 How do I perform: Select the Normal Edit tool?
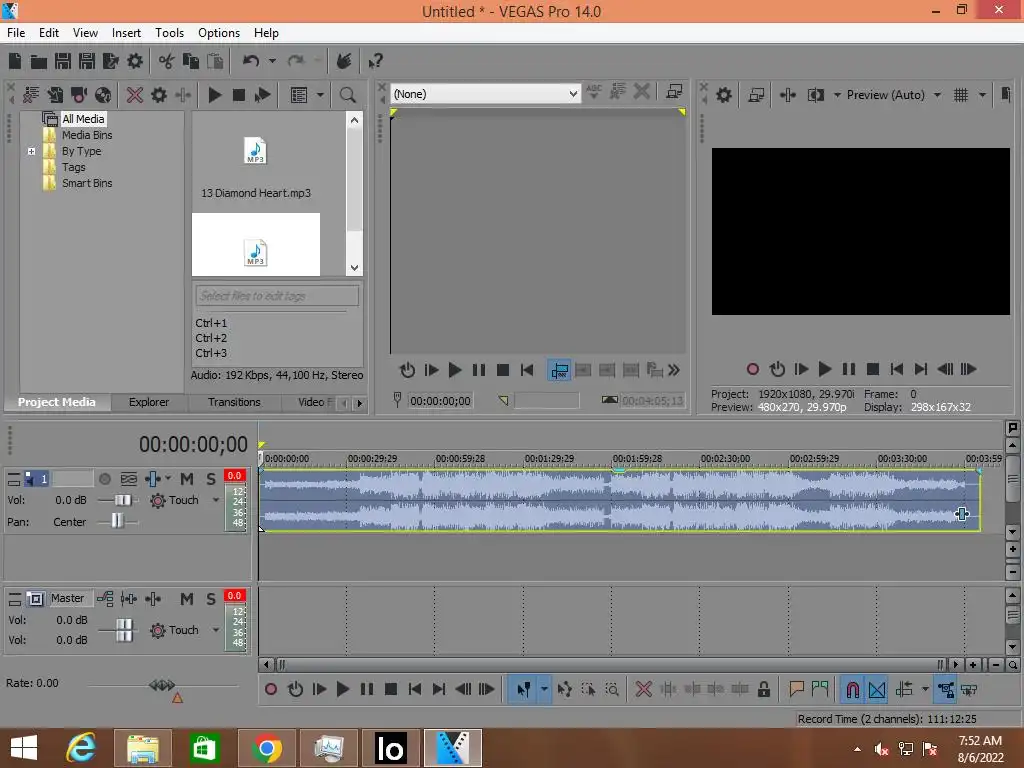pyautogui.click(x=523, y=689)
